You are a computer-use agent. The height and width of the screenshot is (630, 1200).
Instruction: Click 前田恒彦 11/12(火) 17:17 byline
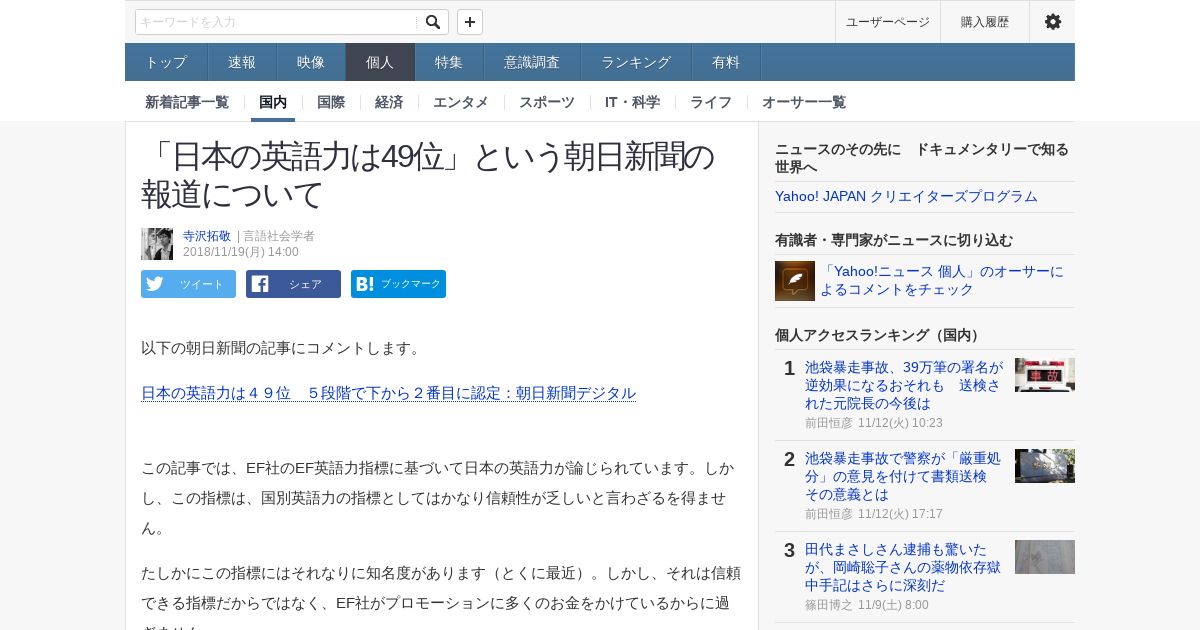[874, 514]
